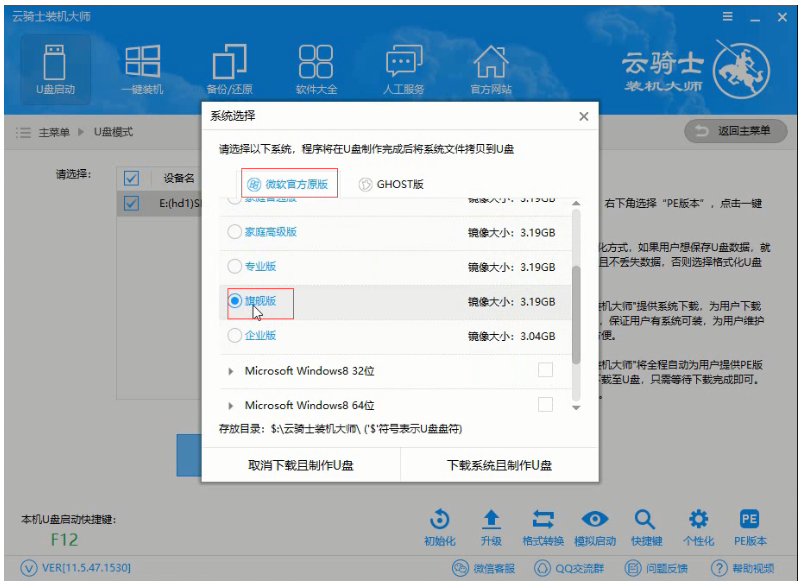This screenshot has height=588, width=802.
Task: Expand Microsoft Windows8 64位 tree arrow
Action: pyautogui.click(x=231, y=406)
